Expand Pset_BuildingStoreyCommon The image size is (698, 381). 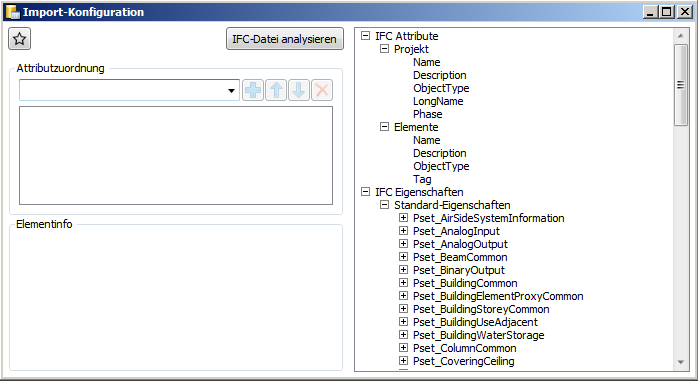[403, 308]
